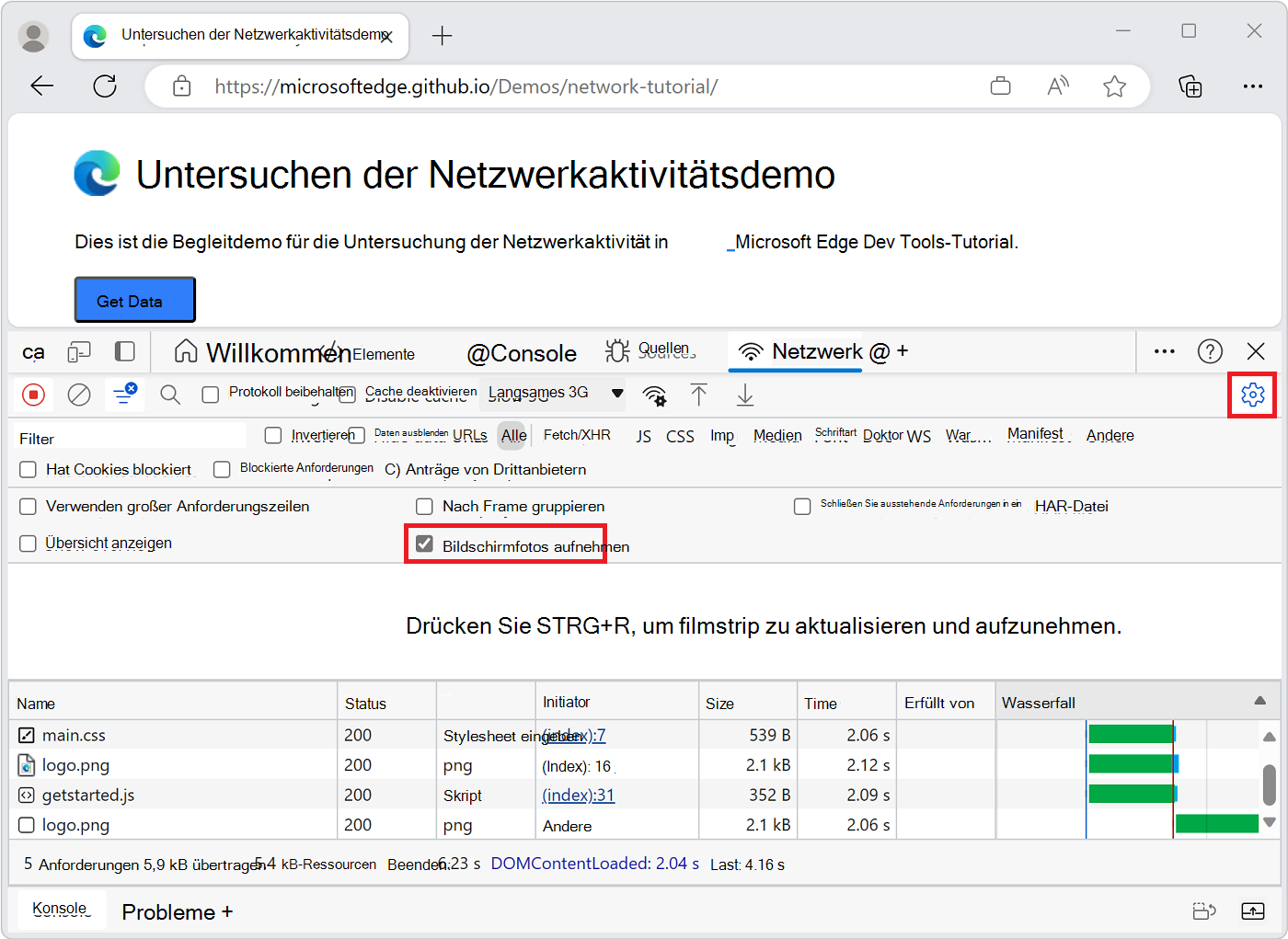Enable the Protokoll beibehalten checkbox

pos(210,394)
